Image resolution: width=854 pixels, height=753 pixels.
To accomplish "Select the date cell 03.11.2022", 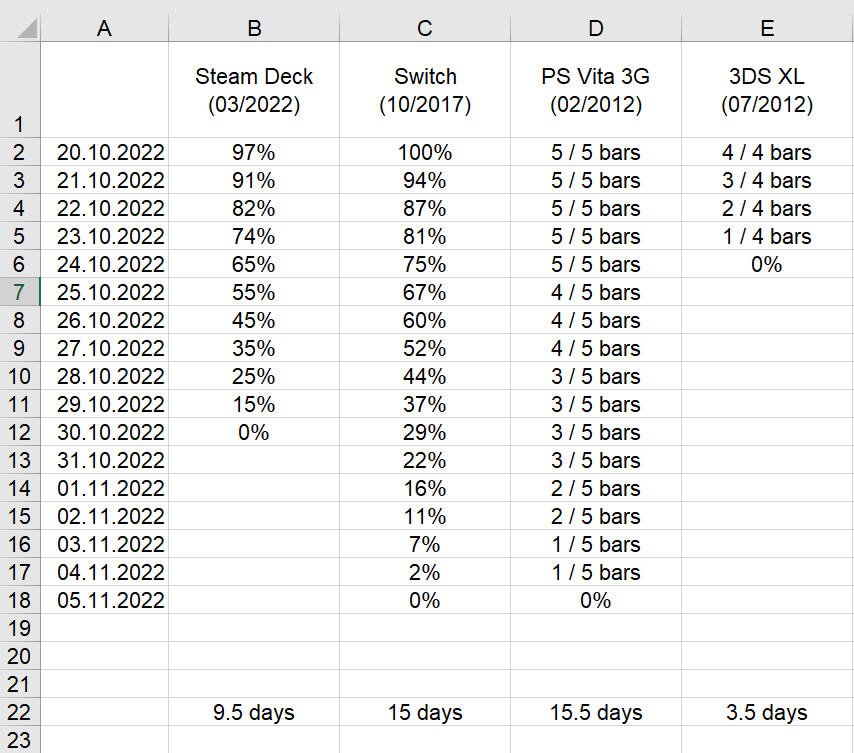I will (x=105, y=544).
